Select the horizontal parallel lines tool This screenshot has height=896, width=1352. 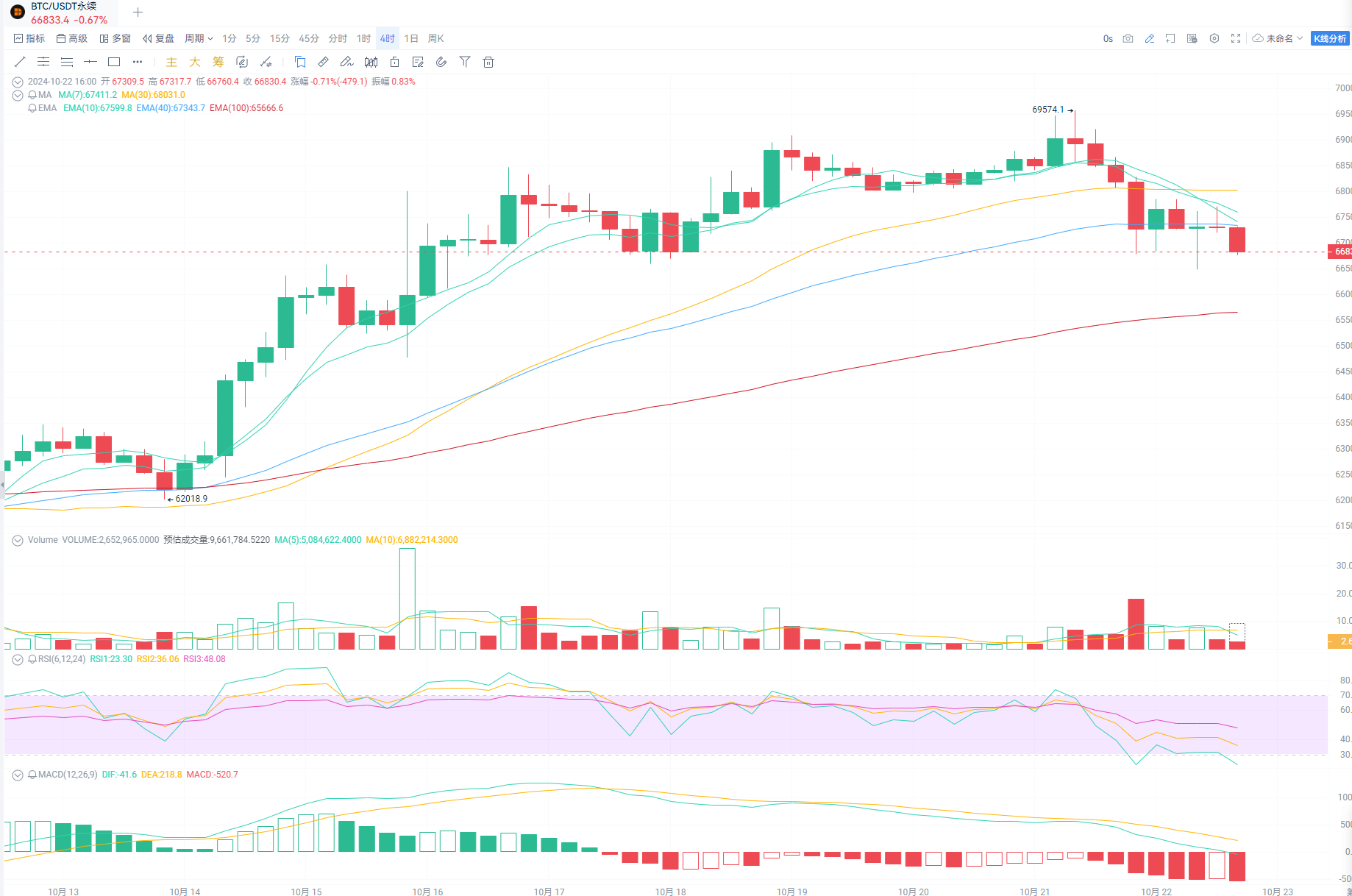click(43, 62)
